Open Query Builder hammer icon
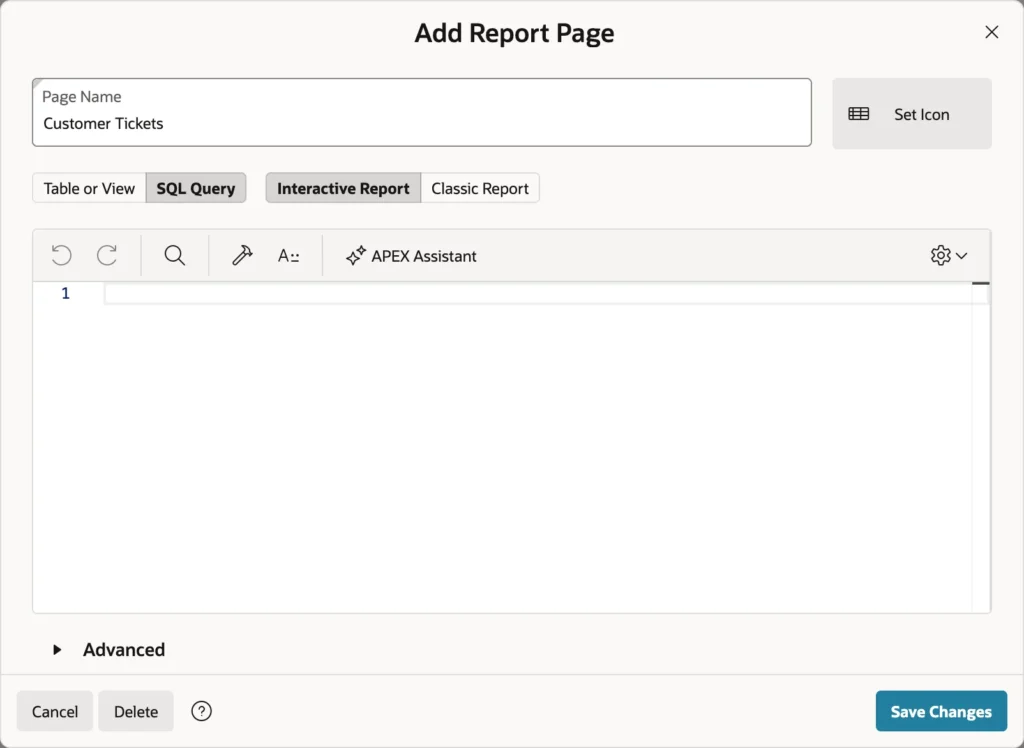This screenshot has height=748, width=1024. click(242, 255)
